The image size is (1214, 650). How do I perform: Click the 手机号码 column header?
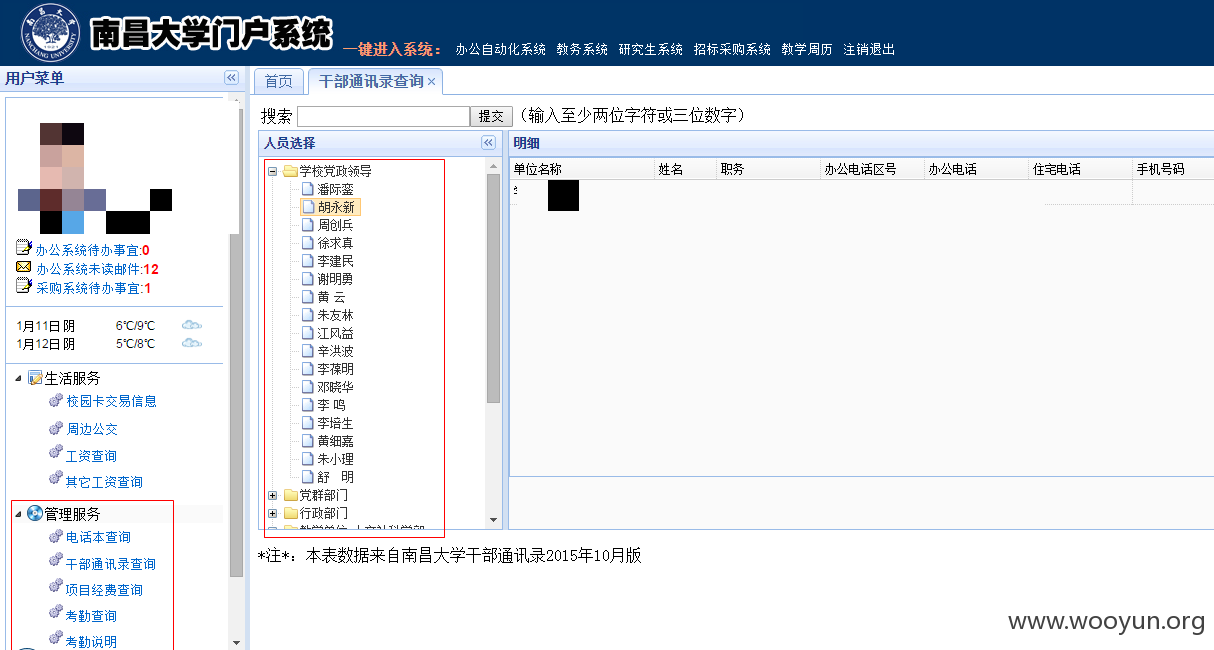pyautogui.click(x=1173, y=169)
